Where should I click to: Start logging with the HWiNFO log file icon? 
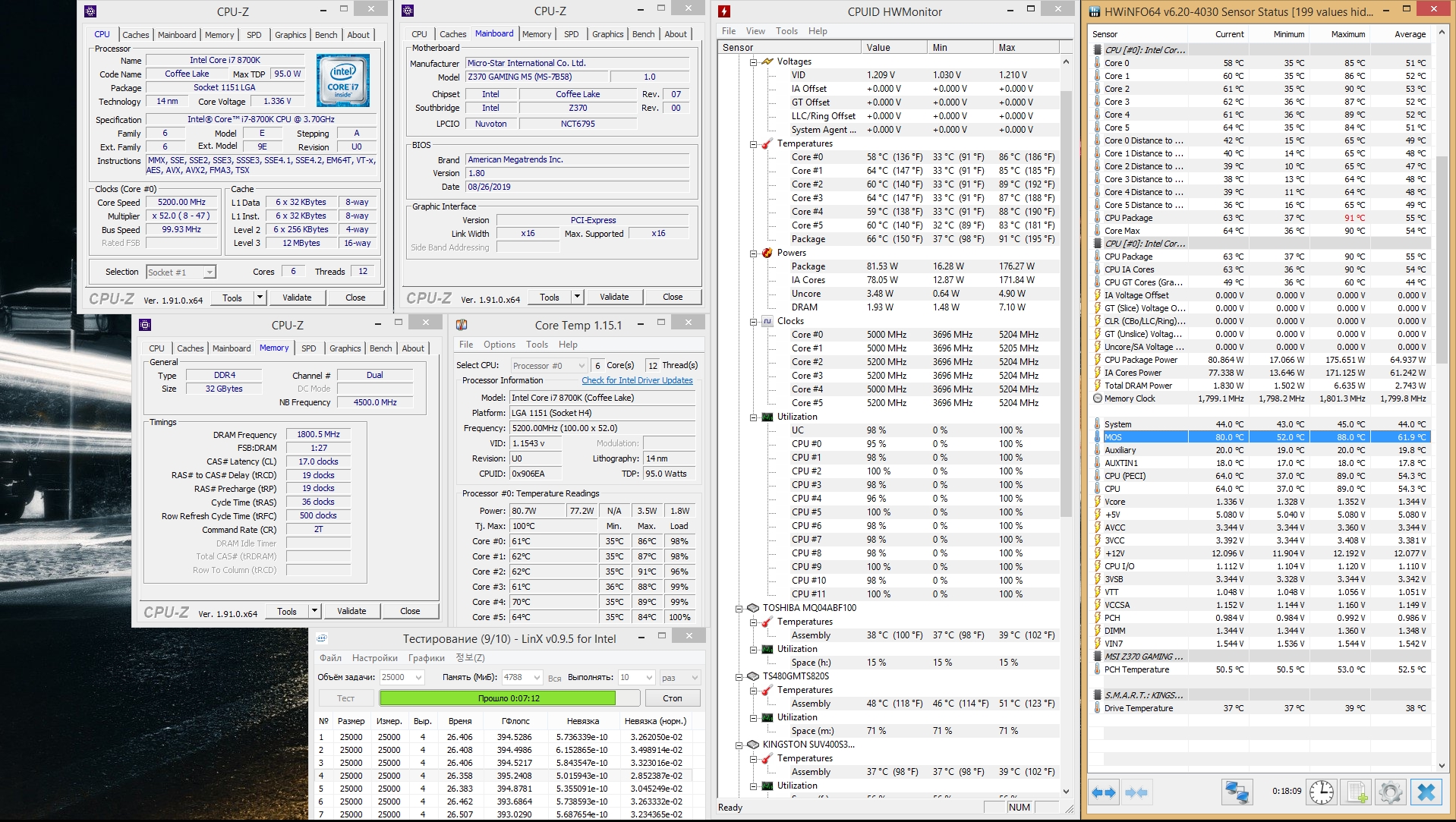1357,792
